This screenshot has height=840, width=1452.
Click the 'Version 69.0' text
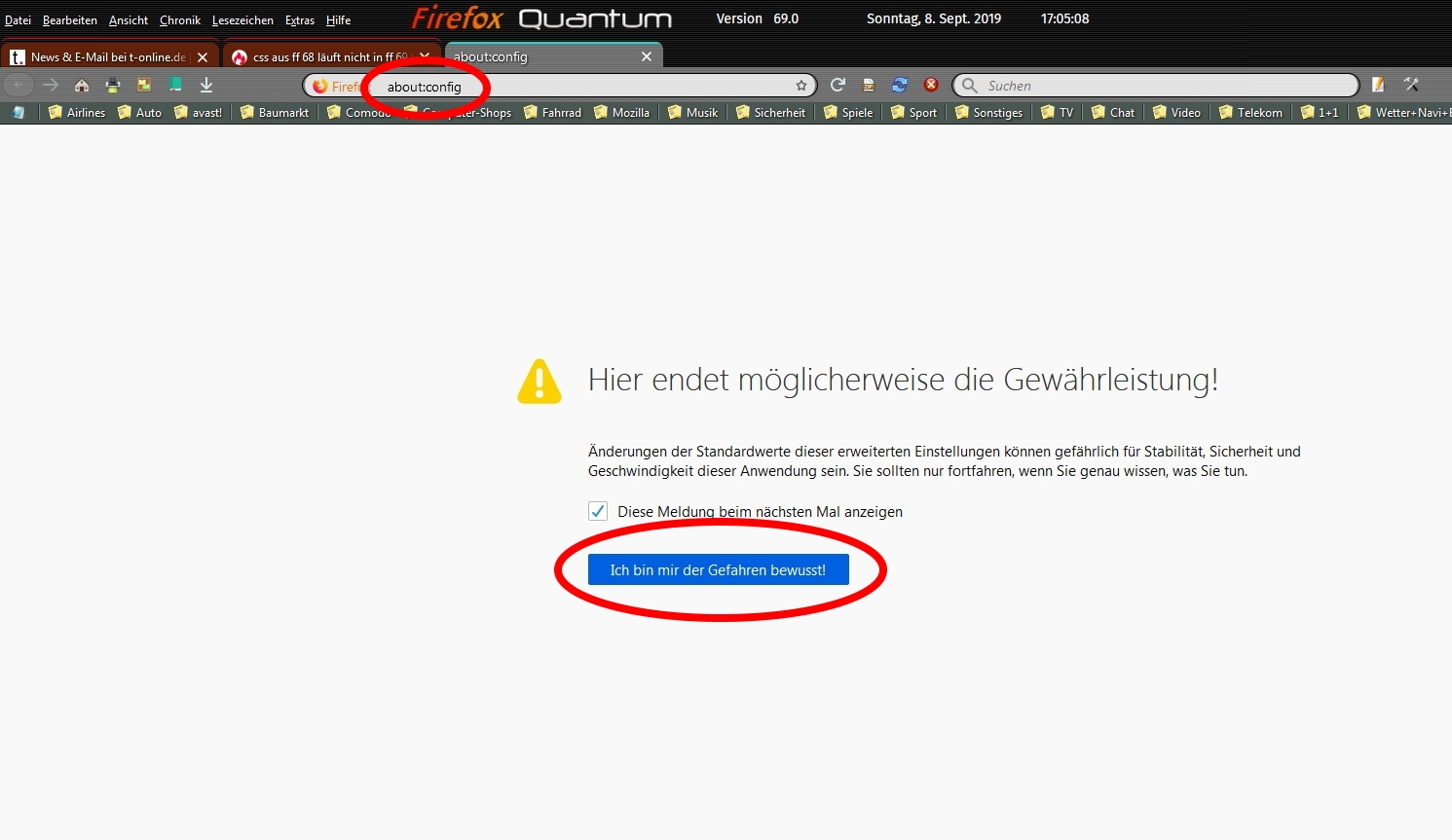(x=758, y=18)
